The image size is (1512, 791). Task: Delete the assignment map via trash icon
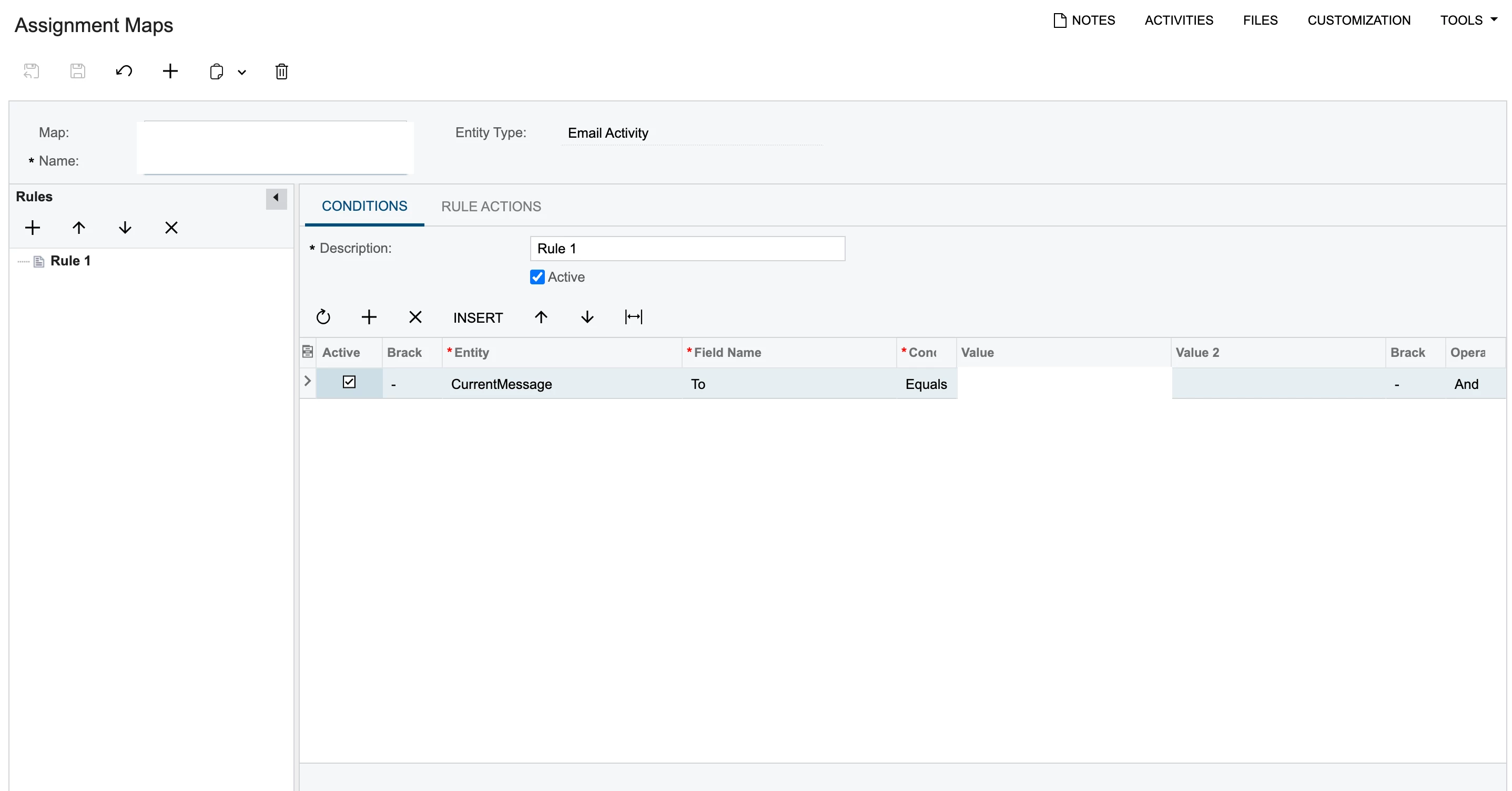point(282,71)
